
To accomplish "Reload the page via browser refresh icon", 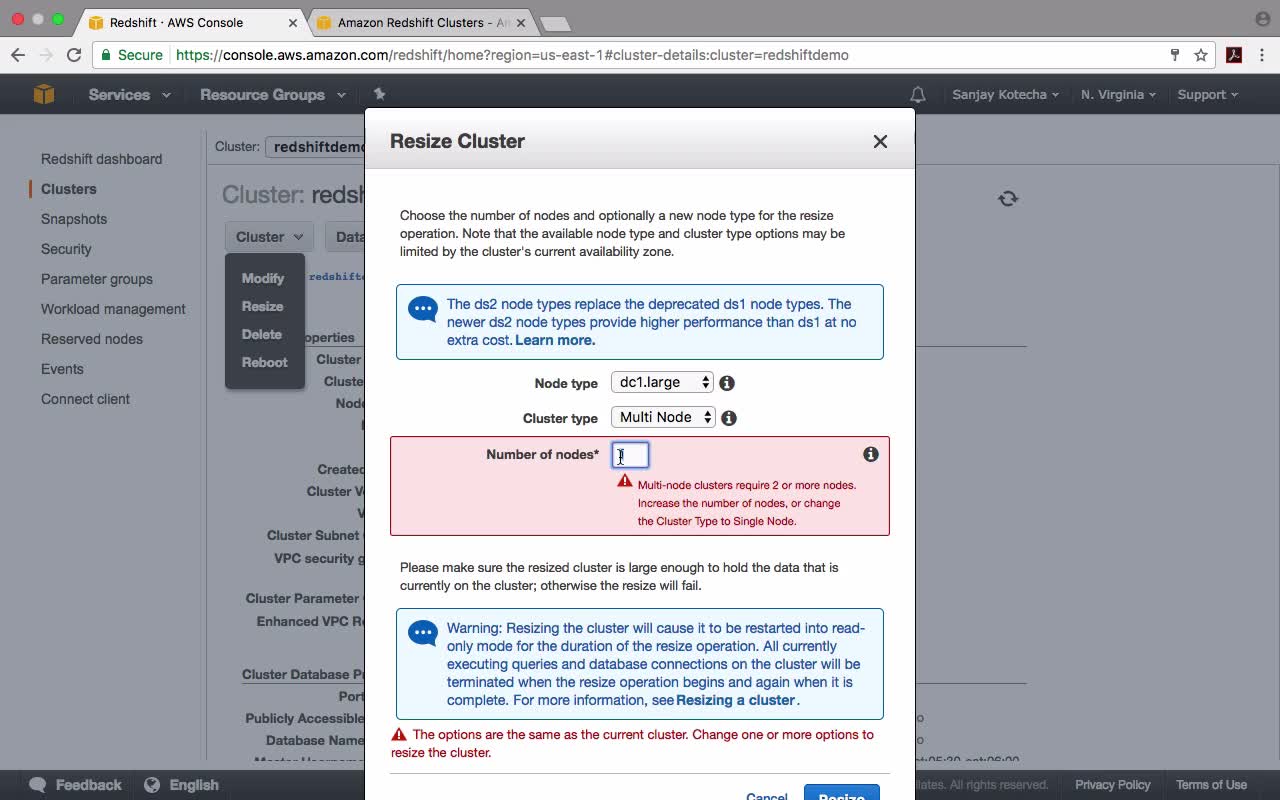I will click(x=74, y=55).
